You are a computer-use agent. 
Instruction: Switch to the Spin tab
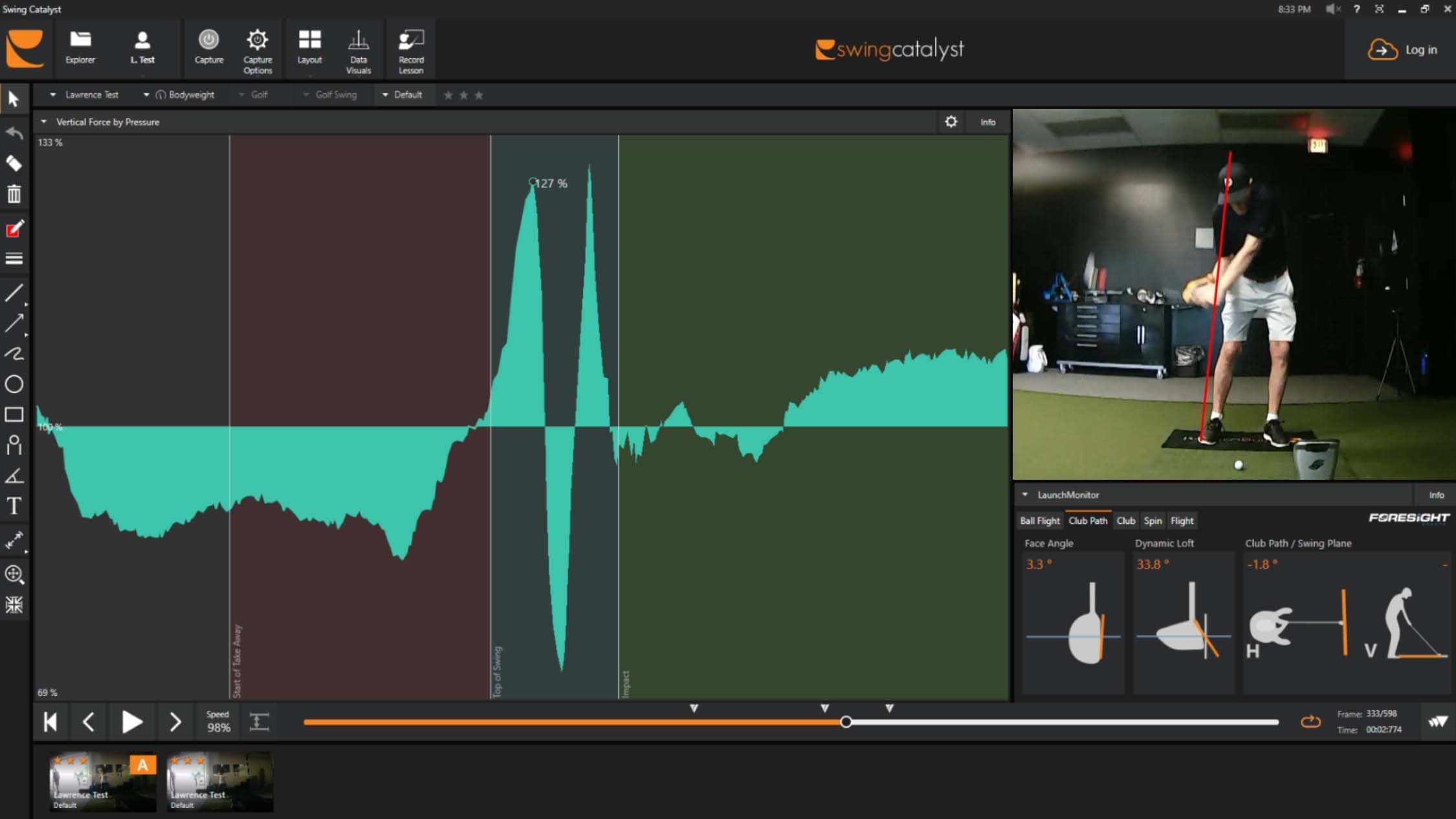pos(1153,521)
